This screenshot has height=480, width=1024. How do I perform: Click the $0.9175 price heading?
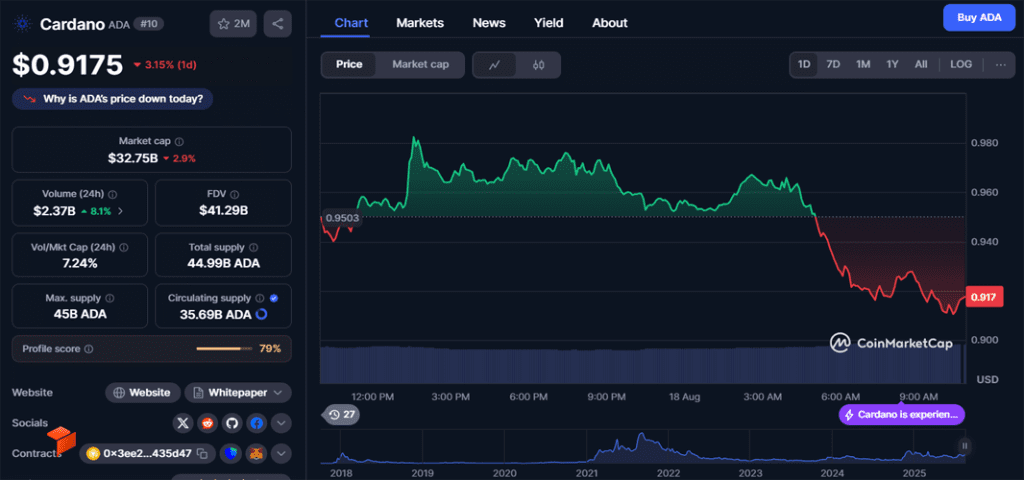pos(67,65)
